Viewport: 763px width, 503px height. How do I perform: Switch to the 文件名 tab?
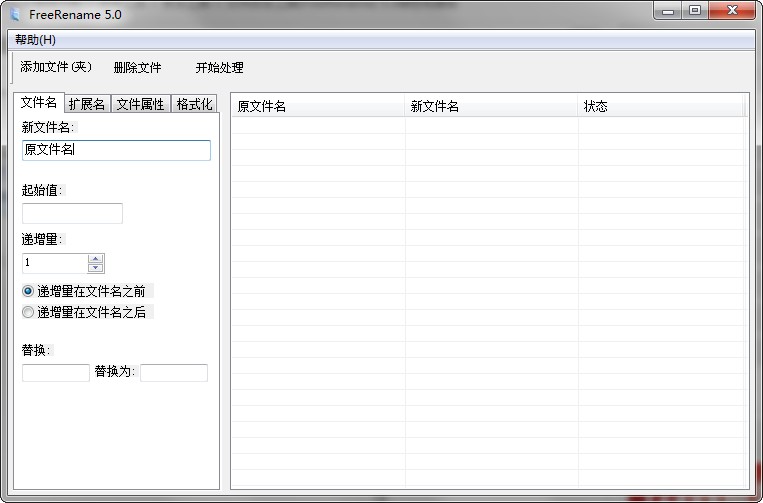point(39,103)
